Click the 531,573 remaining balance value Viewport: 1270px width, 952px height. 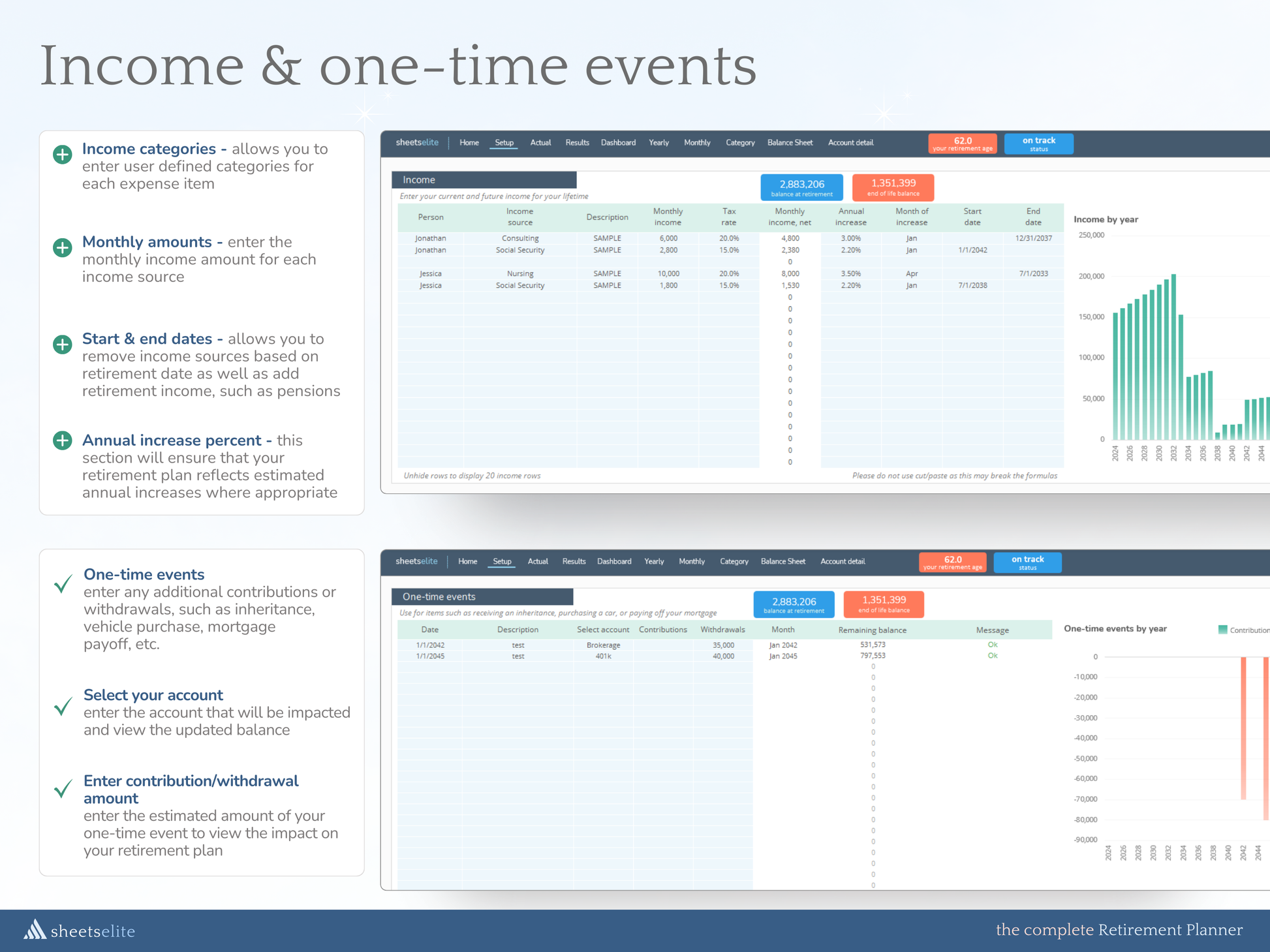[873, 645]
